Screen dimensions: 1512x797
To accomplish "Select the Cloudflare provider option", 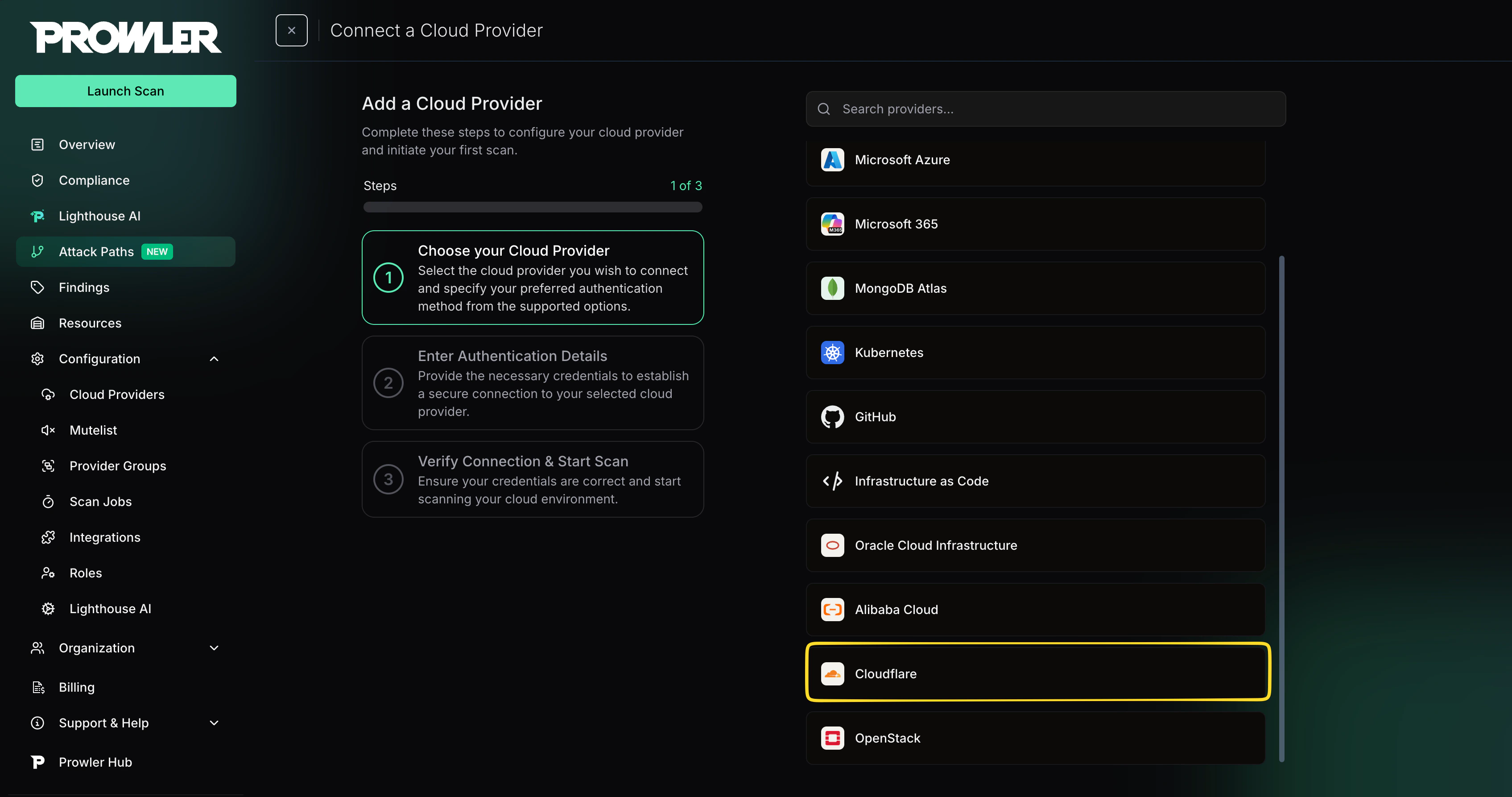I will pos(1037,674).
